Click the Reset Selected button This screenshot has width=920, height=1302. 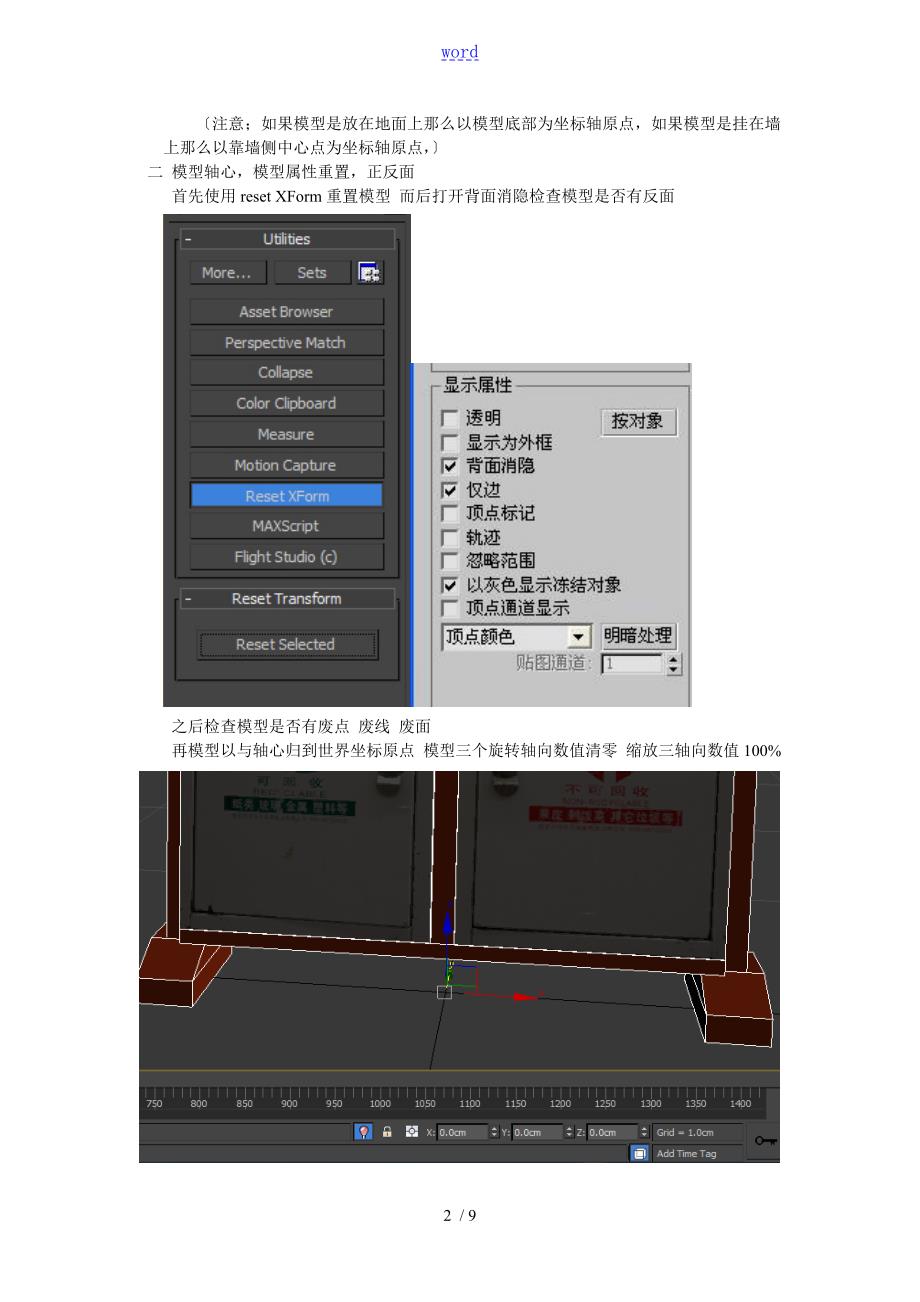click(287, 645)
